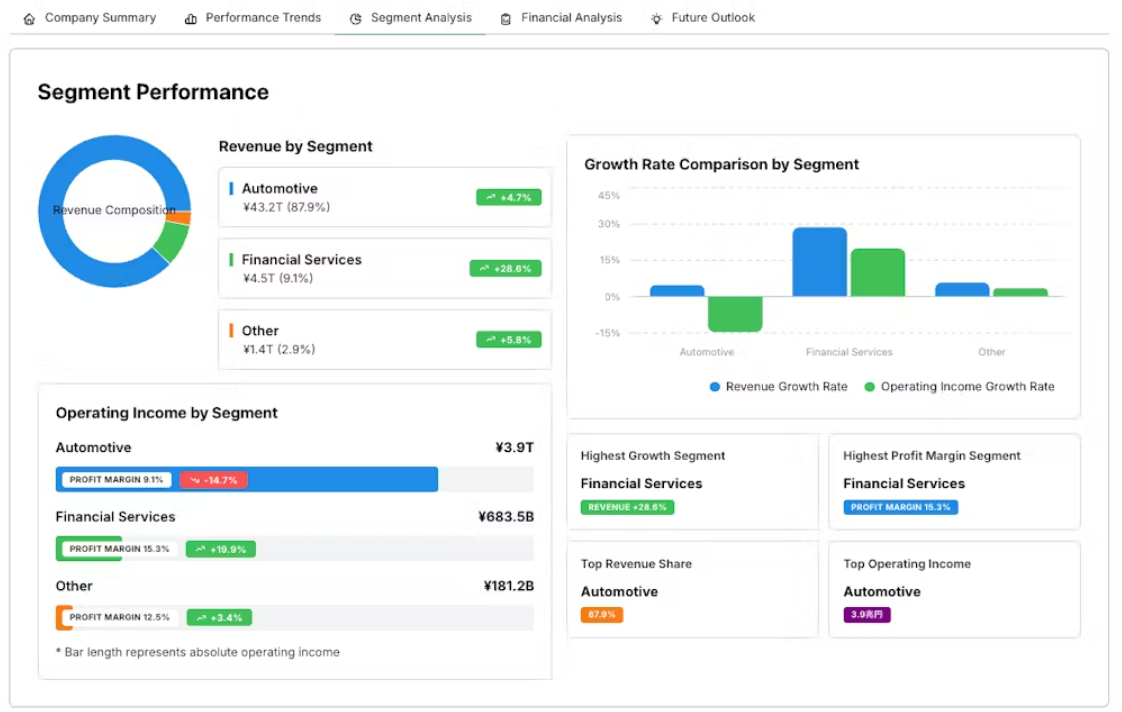Toggle Operating Income Growth Rate legend item
This screenshot has height=712, width=1122.
coord(959,387)
